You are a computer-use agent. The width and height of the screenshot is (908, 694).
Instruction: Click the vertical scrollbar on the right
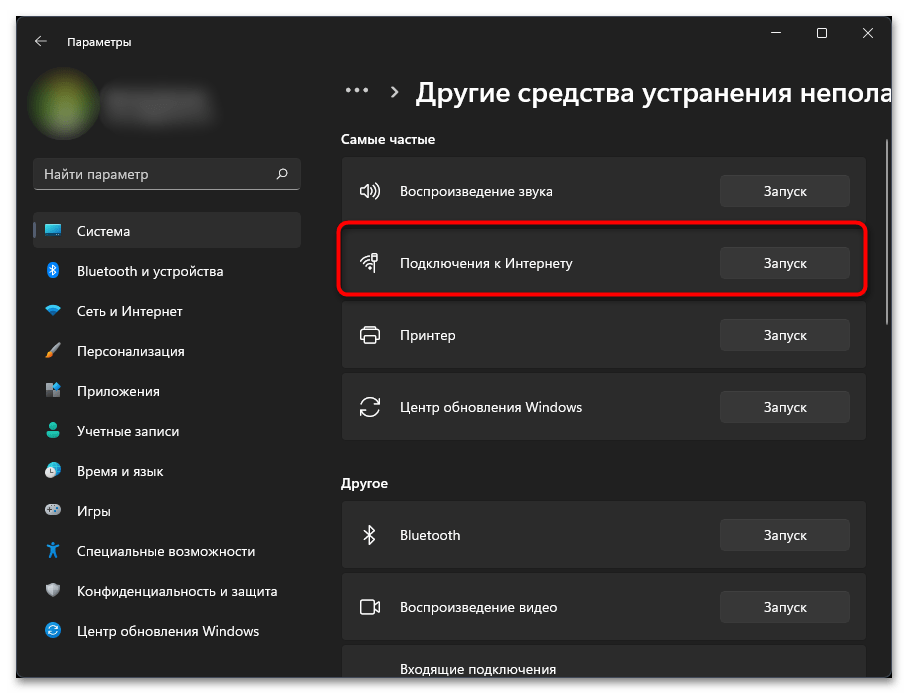click(887, 230)
